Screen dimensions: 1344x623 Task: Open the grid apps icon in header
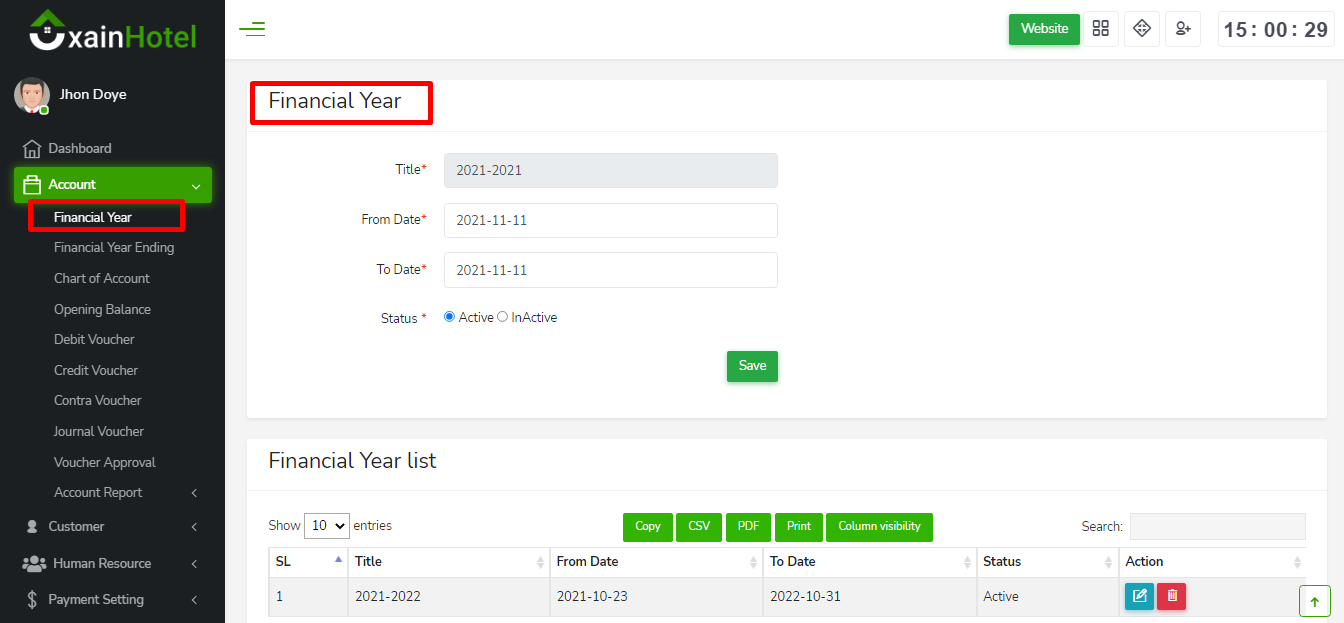pos(1100,29)
